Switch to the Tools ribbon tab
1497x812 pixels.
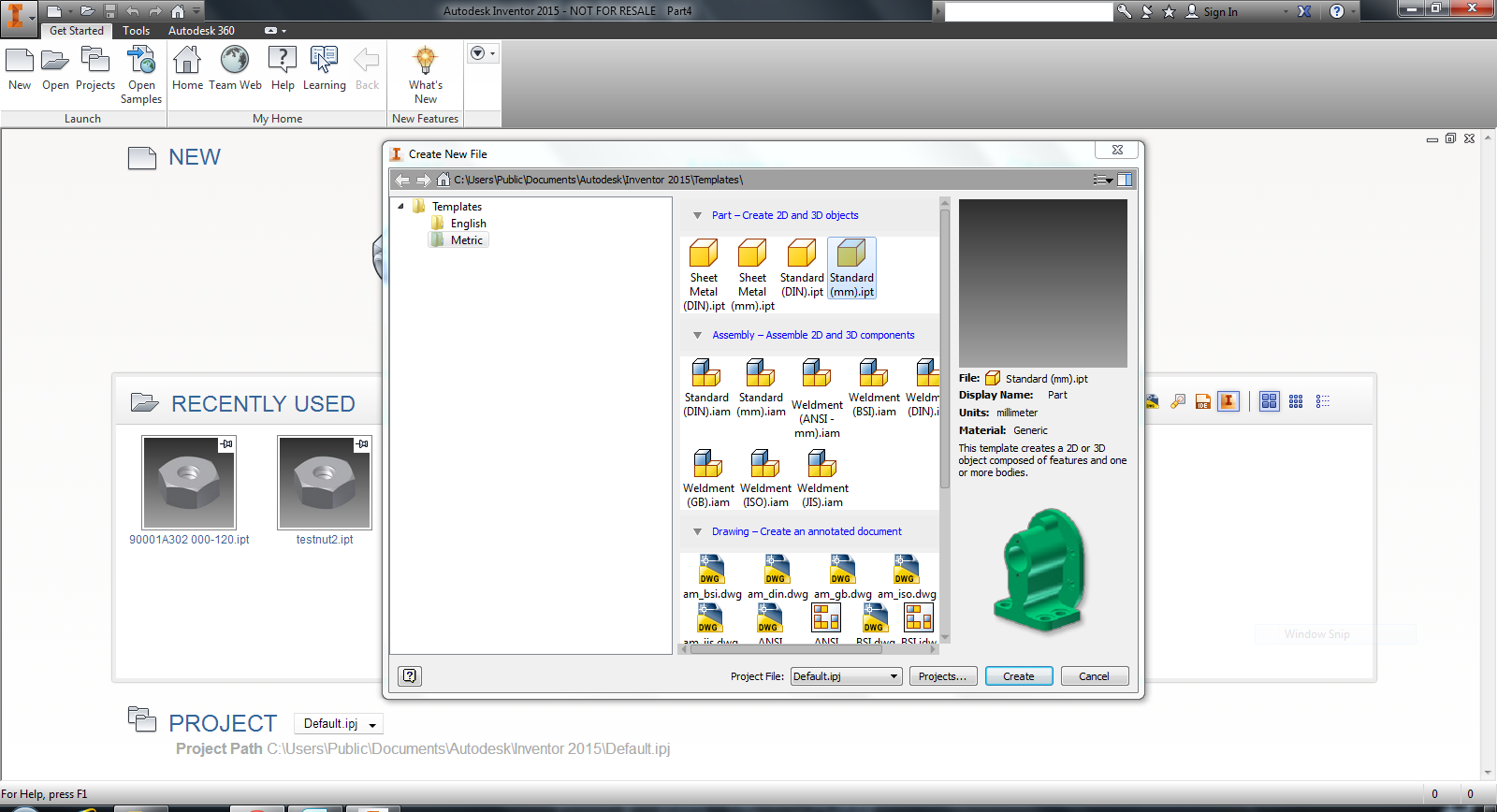[x=137, y=31]
